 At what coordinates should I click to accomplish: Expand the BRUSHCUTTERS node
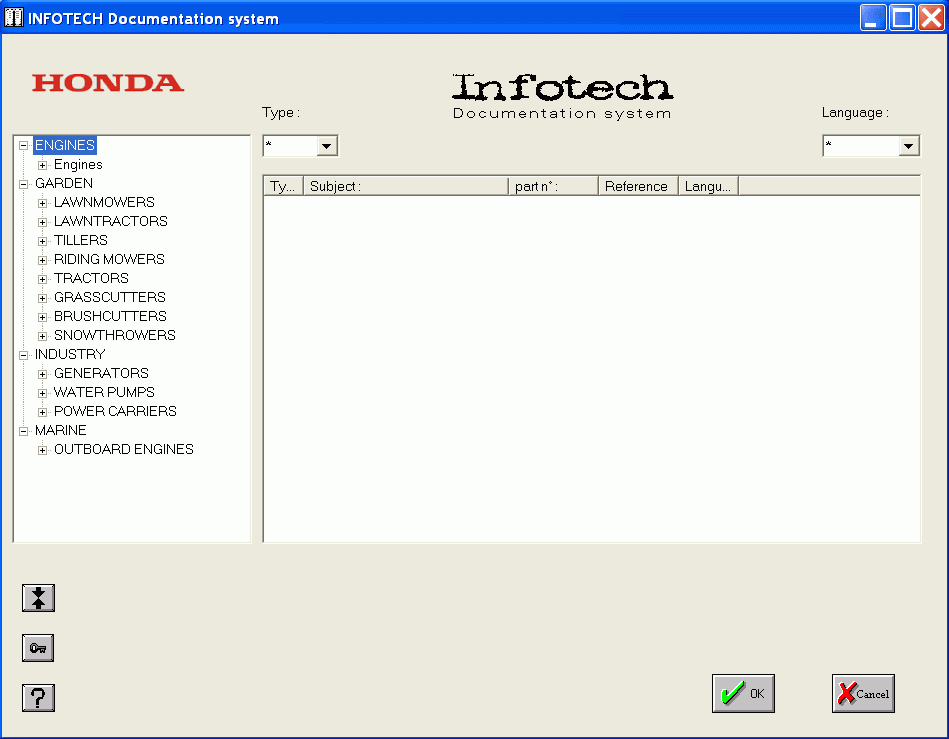(x=42, y=317)
